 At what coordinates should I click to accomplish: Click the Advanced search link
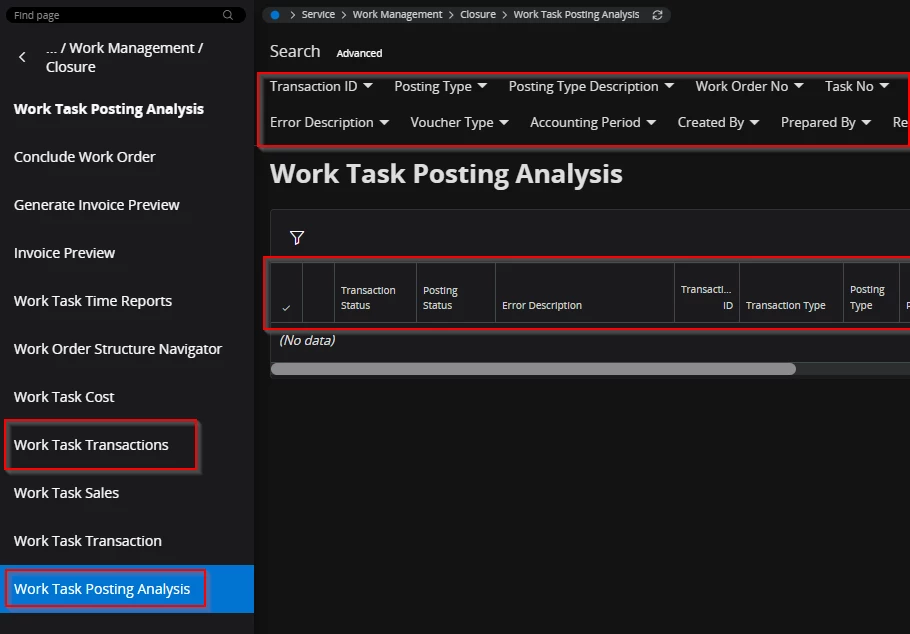tap(359, 53)
